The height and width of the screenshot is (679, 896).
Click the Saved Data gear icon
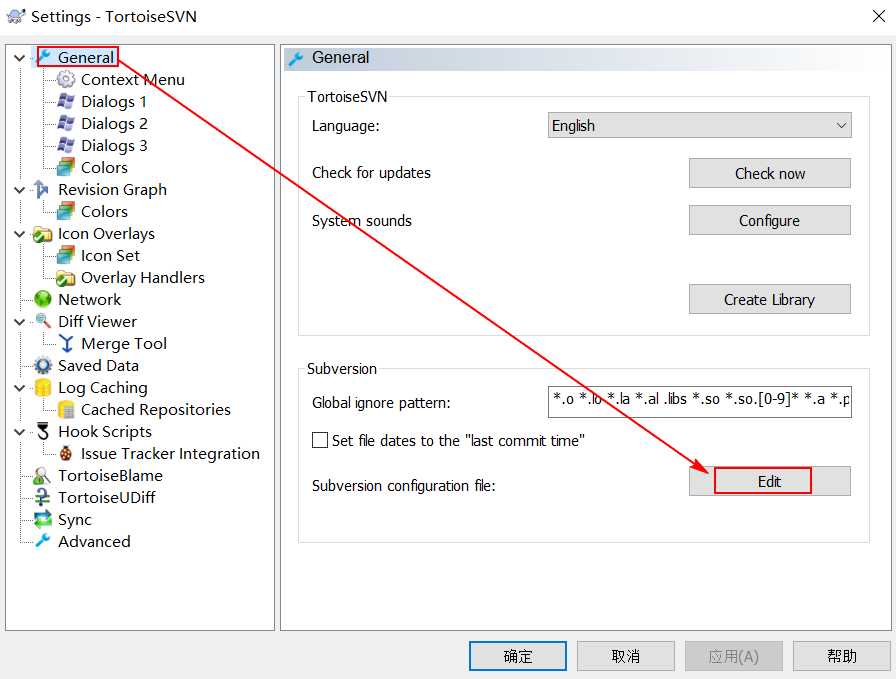[43, 365]
